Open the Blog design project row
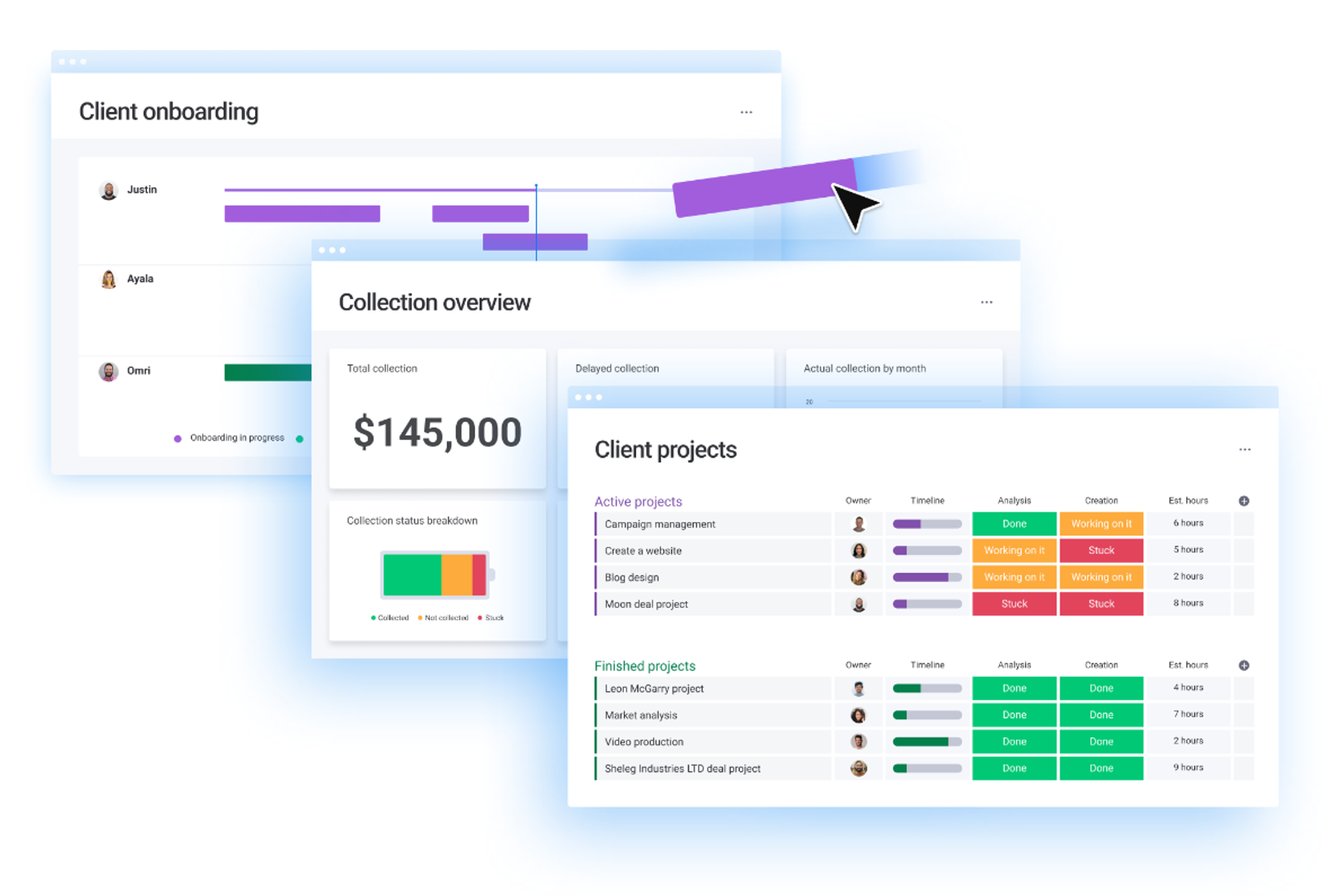 click(631, 577)
